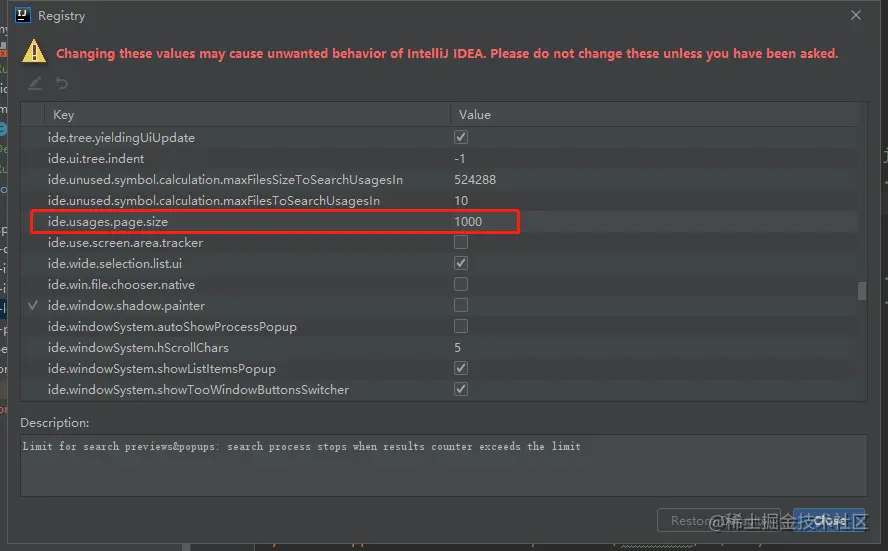Viewport: 888px width, 551px height.
Task: Select the ide.wide.selection.list.ui key text
Action: (x=114, y=263)
